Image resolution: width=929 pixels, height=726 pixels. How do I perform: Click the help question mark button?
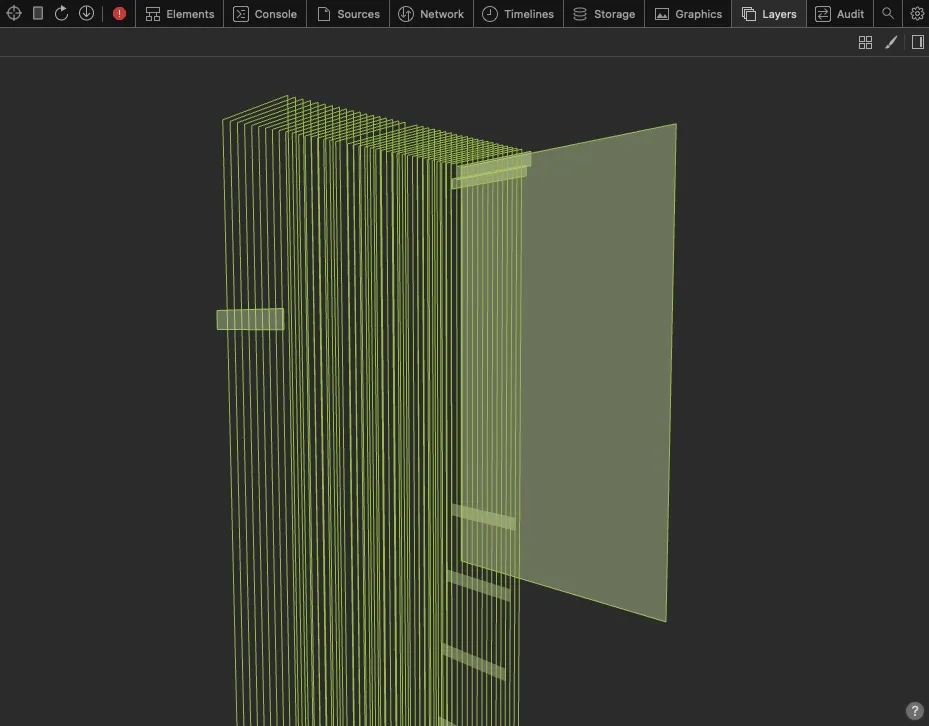click(914, 710)
